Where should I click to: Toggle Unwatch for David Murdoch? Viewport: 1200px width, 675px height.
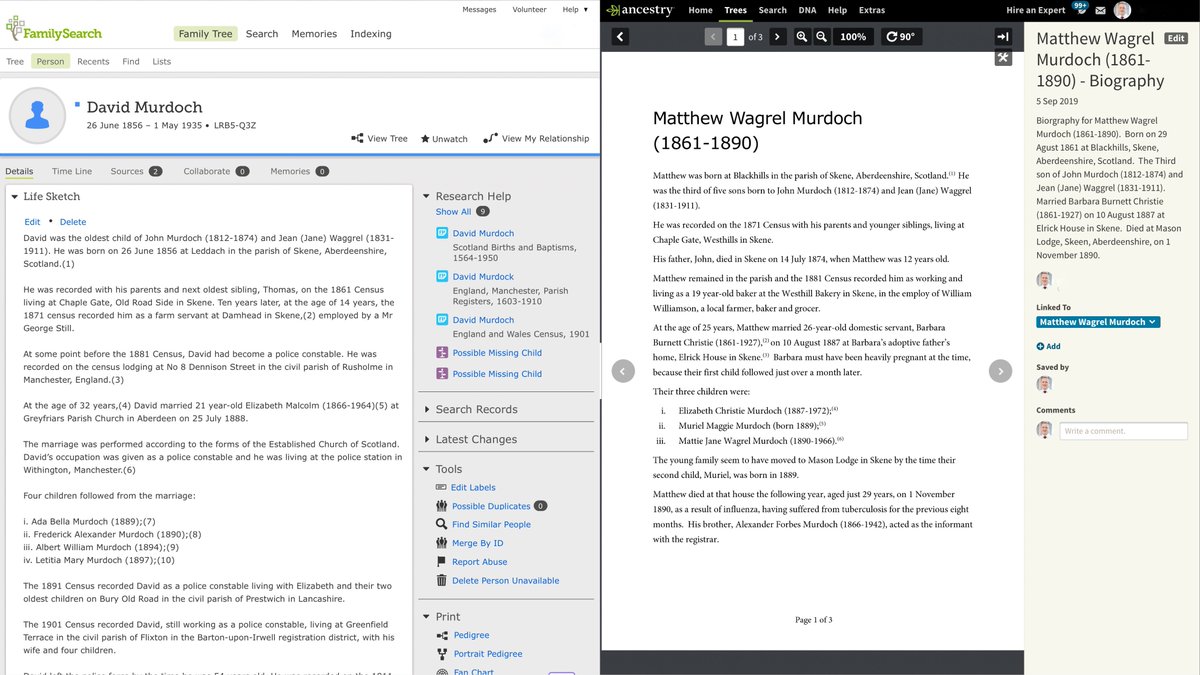click(443, 139)
